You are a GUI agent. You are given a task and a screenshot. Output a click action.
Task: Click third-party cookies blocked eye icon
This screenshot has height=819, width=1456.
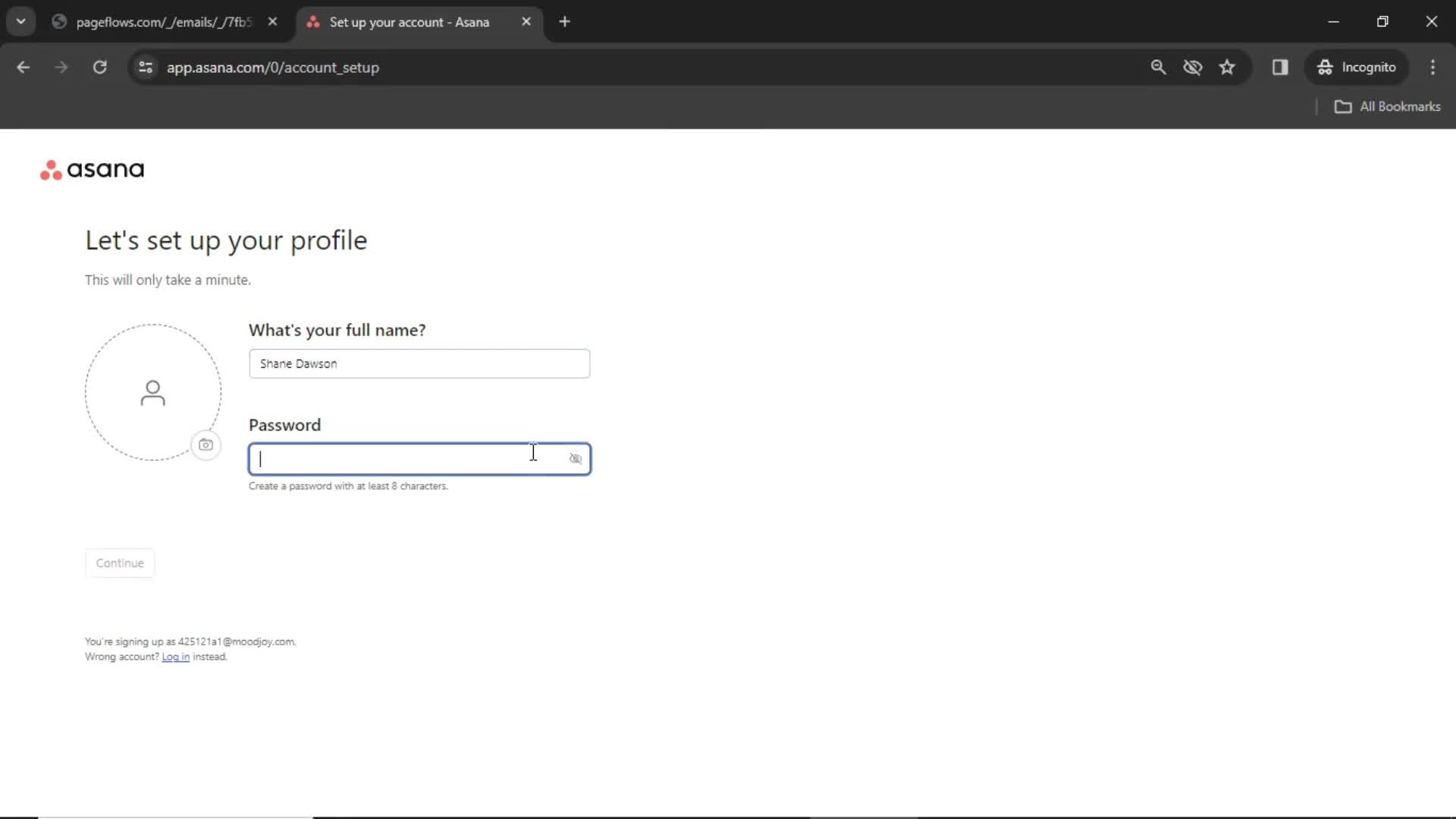[1193, 67]
